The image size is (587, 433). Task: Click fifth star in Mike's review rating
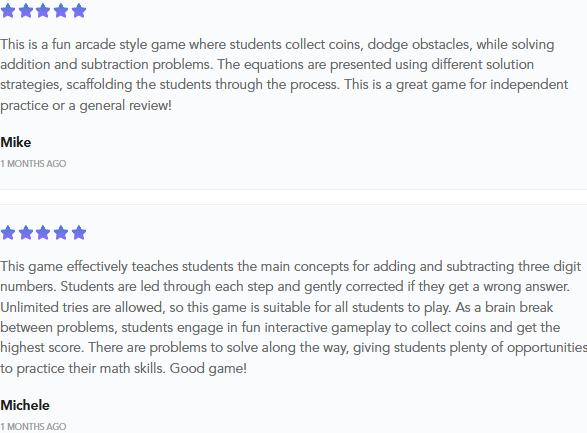[79, 10]
